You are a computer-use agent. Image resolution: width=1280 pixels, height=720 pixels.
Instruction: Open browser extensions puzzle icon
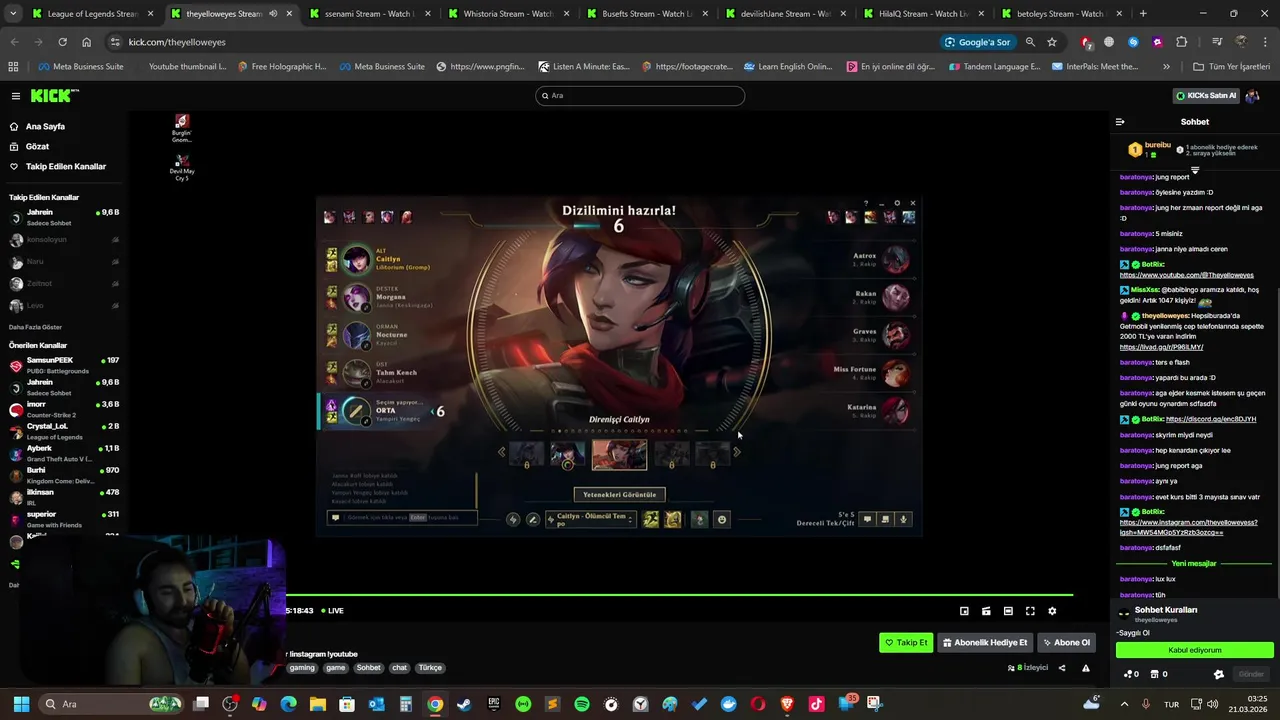click(x=1182, y=42)
